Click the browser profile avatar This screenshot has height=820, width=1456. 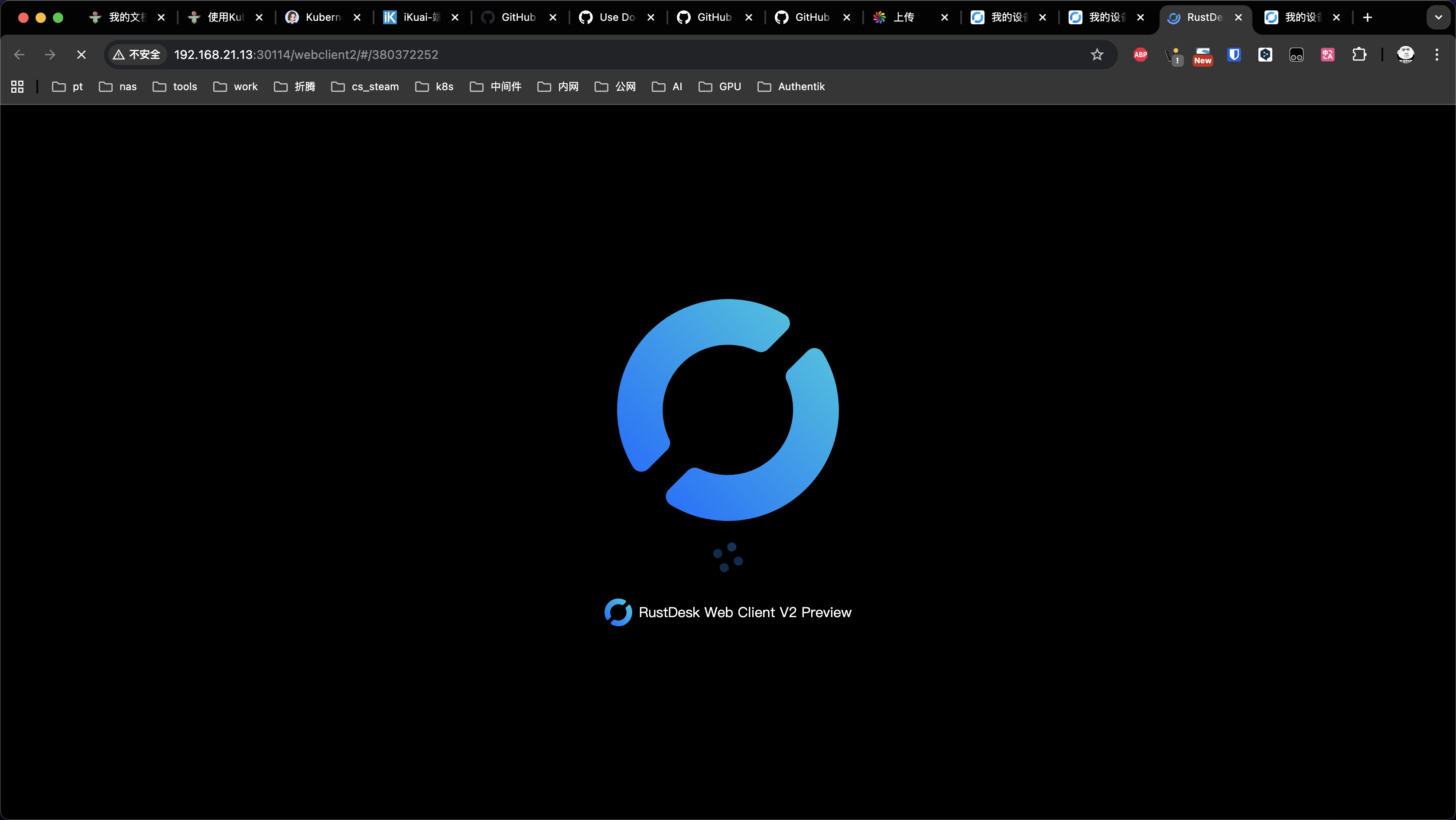point(1405,54)
